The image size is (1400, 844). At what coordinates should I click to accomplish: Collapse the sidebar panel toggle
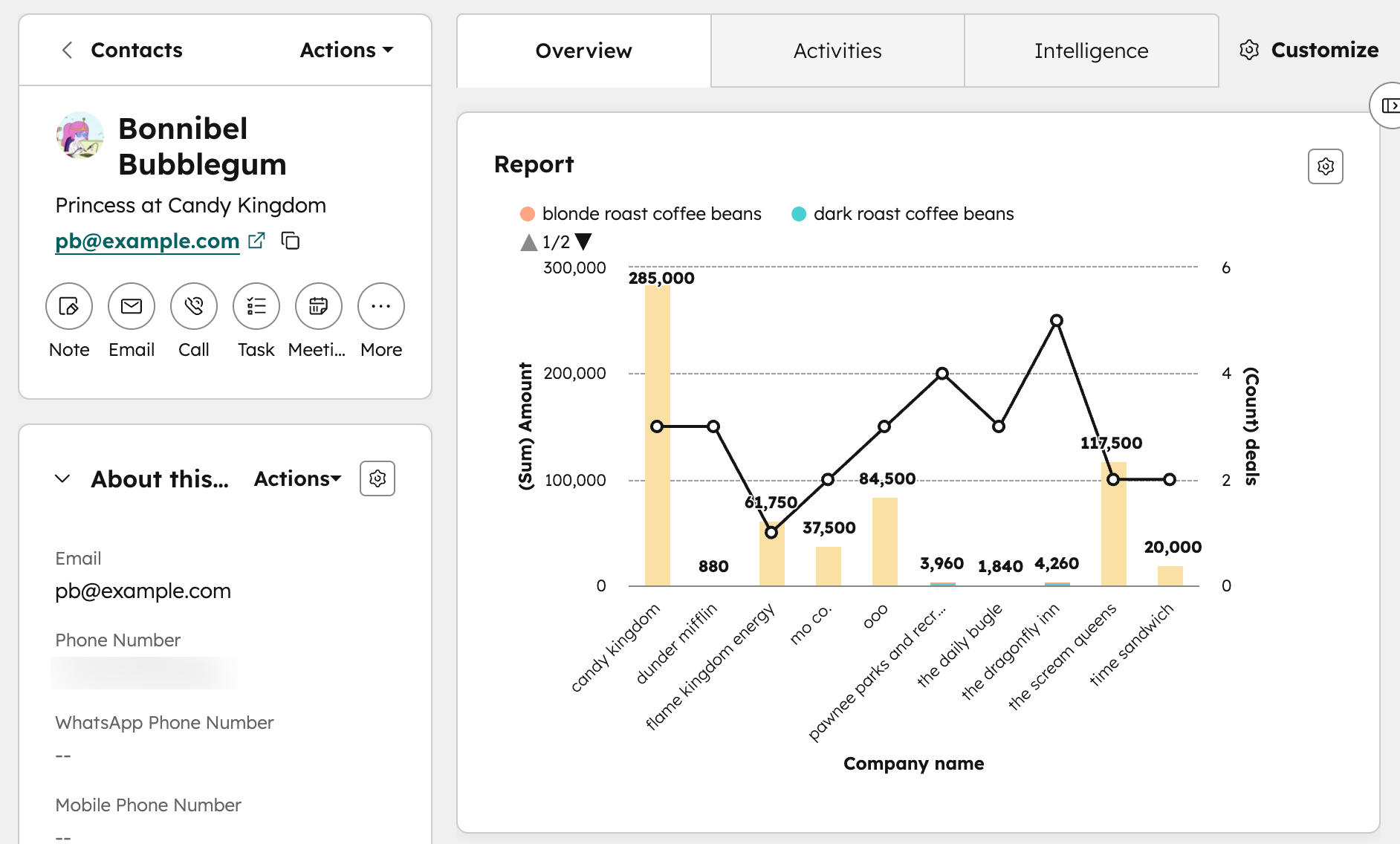(1387, 106)
